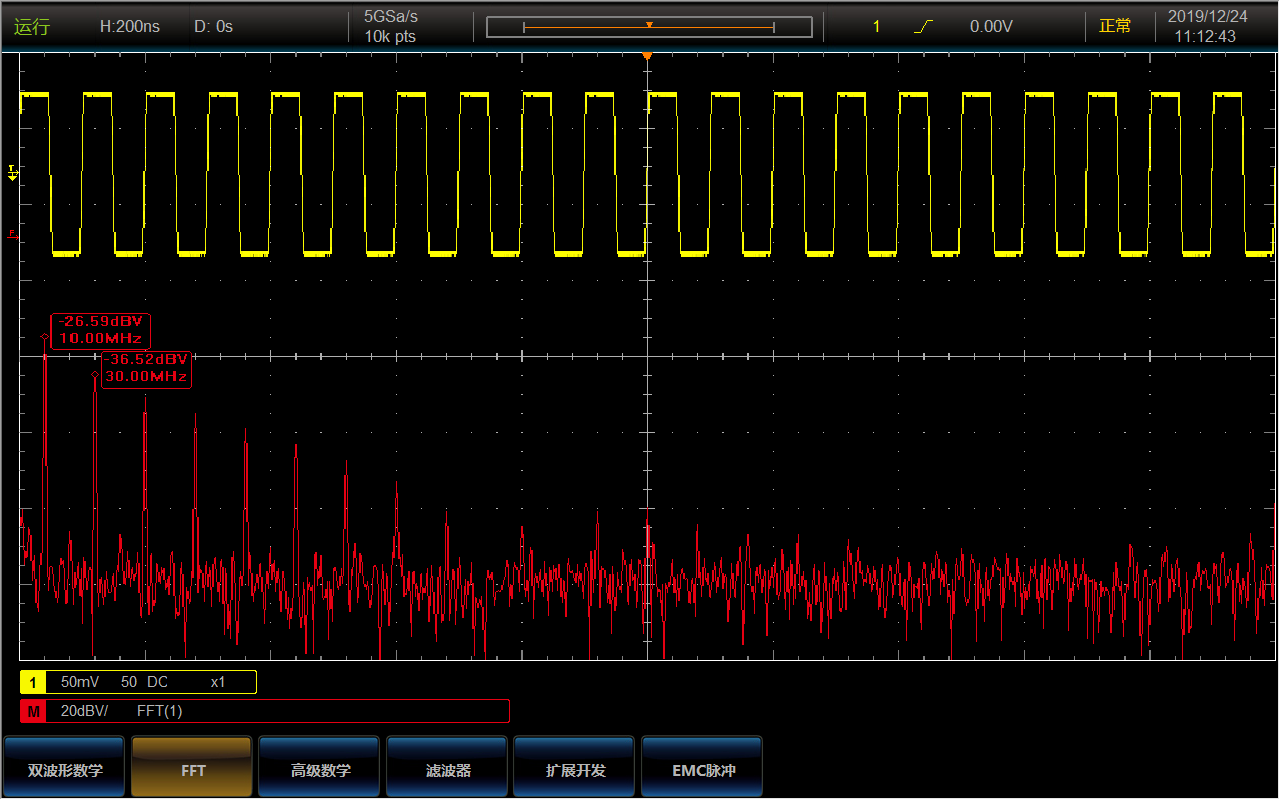
Task: Toggle the 运行 run/stop status
Action: pos(32,27)
